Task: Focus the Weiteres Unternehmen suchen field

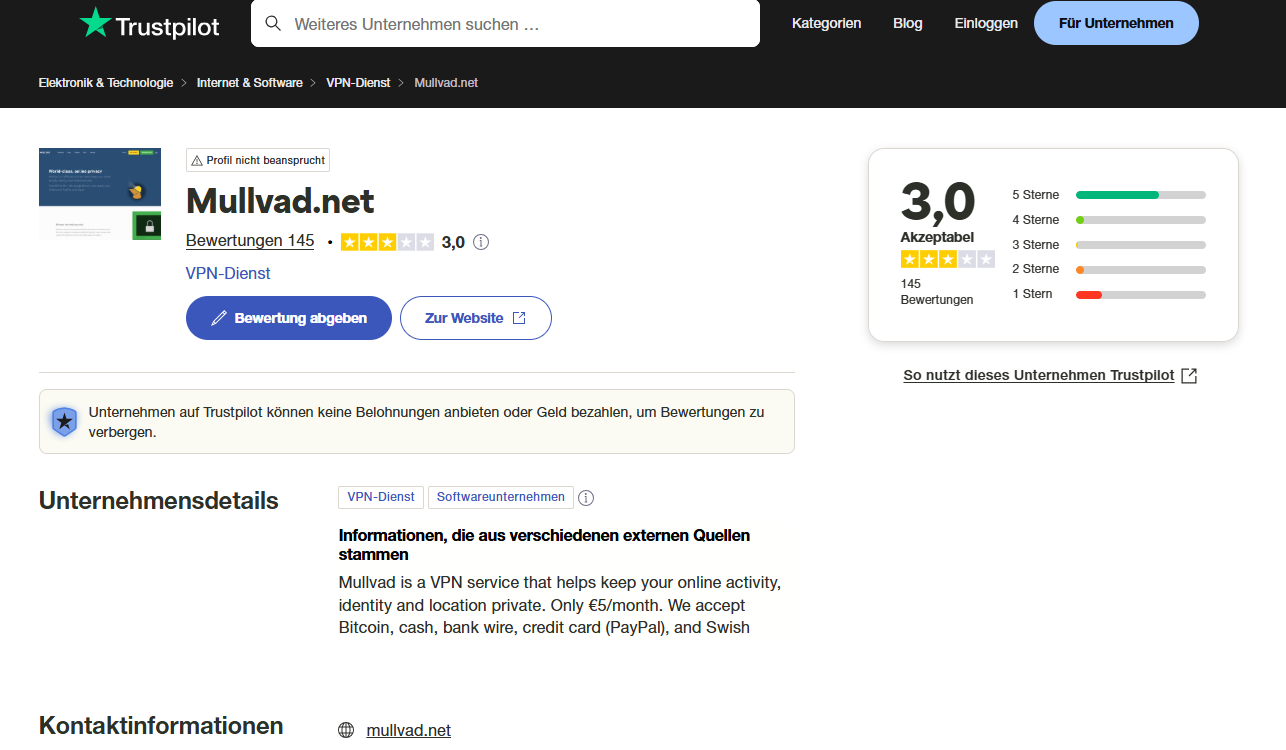Action: (x=505, y=23)
